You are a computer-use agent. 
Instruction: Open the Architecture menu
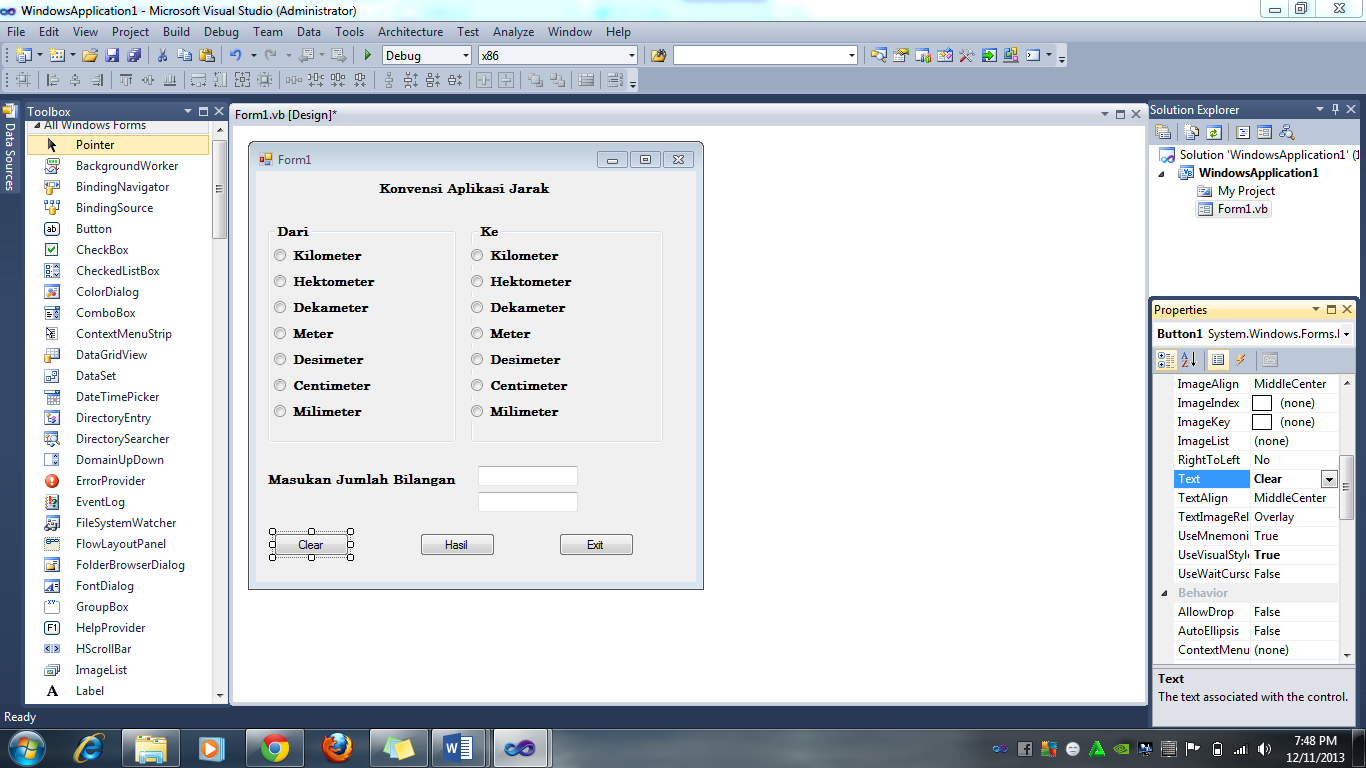(410, 32)
